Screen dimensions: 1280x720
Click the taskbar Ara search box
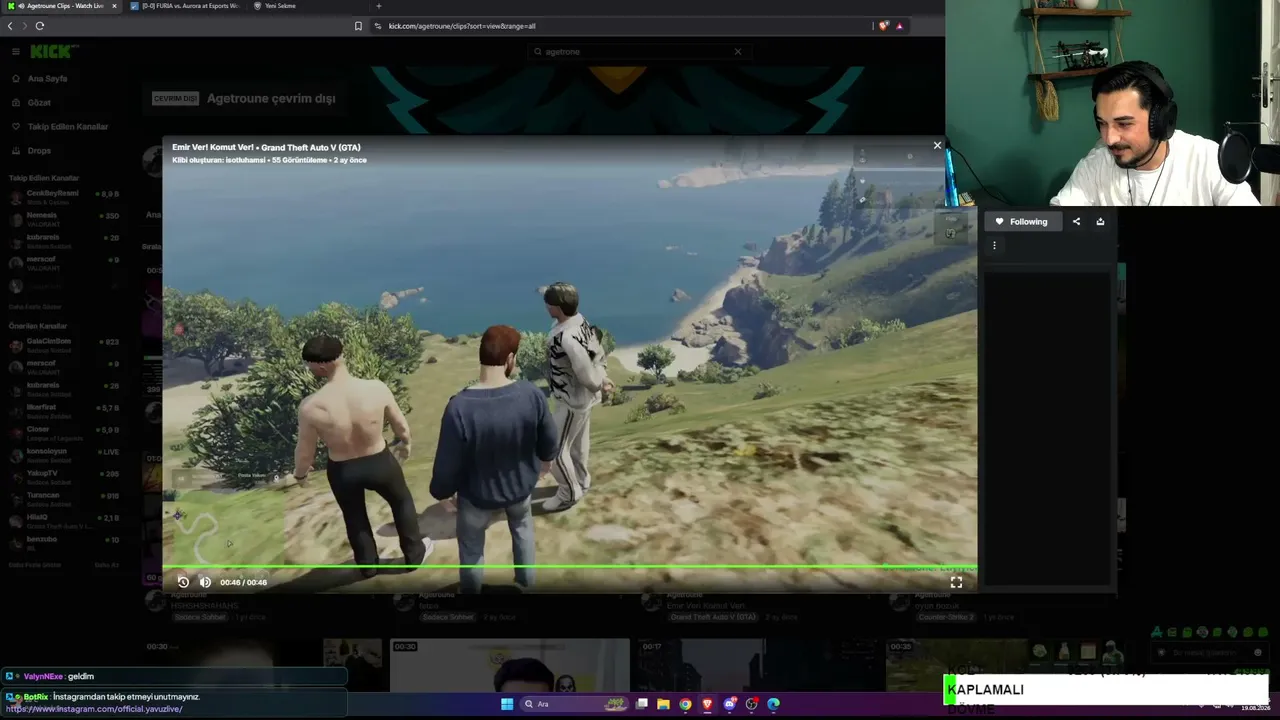pos(574,704)
